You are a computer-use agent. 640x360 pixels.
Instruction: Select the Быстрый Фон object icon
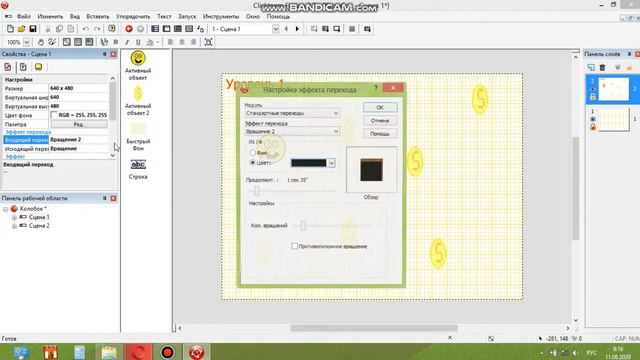click(x=138, y=129)
